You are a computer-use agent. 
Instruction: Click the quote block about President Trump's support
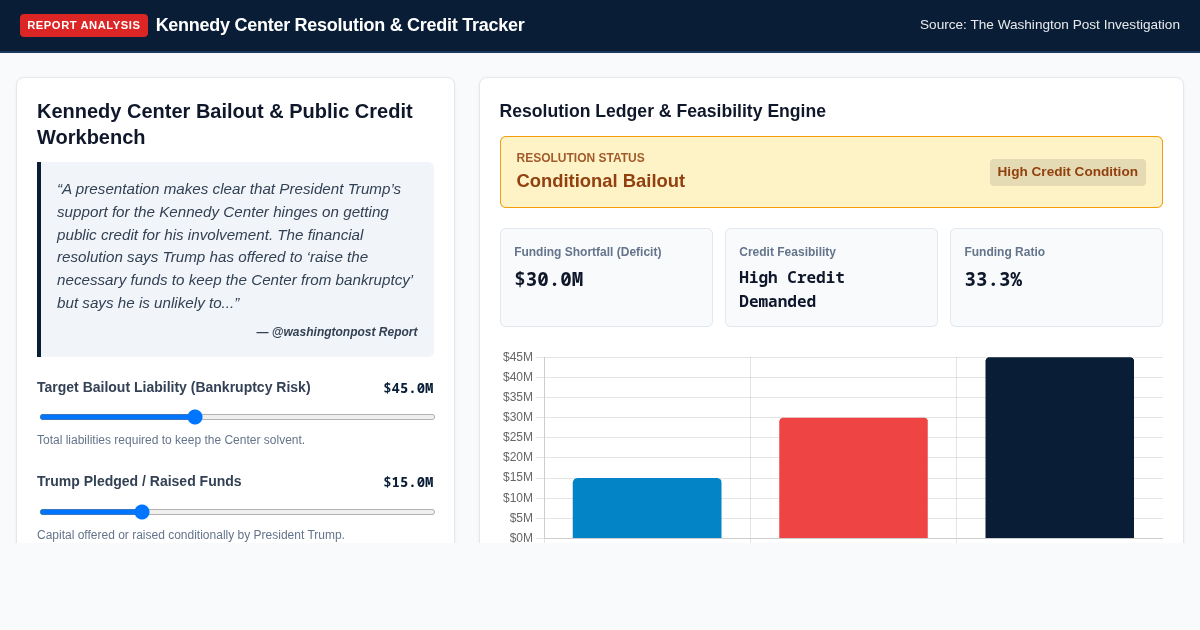(x=235, y=259)
